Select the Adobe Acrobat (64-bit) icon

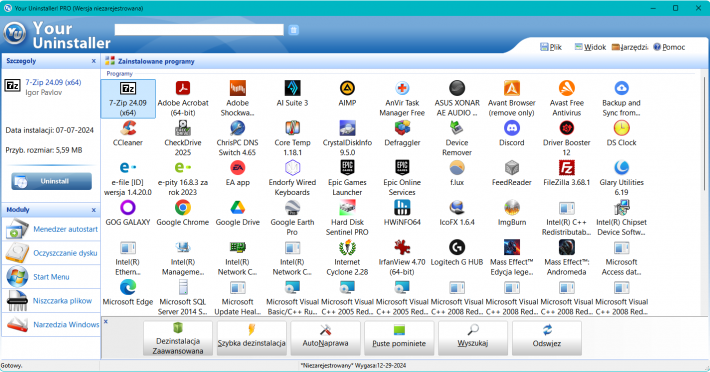coord(183,88)
